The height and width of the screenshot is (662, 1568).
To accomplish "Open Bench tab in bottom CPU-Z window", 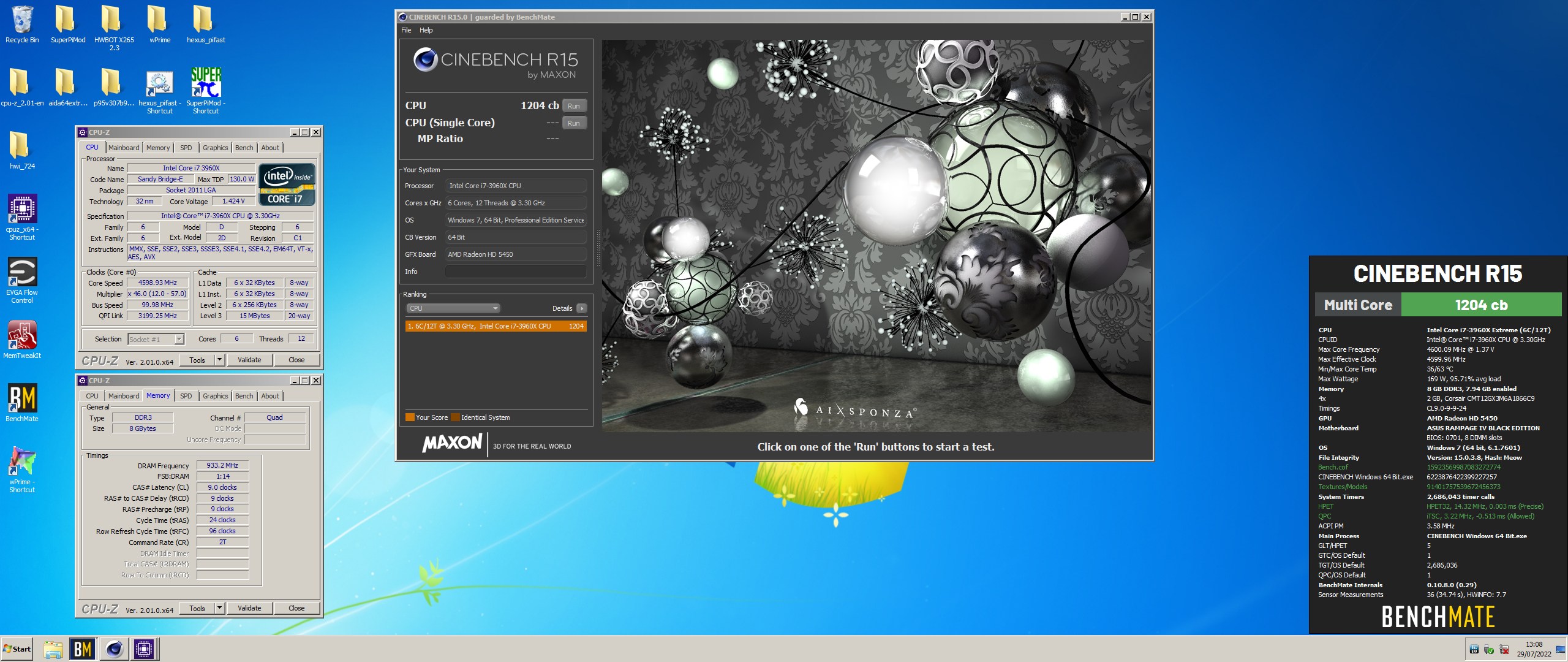I will [x=244, y=396].
